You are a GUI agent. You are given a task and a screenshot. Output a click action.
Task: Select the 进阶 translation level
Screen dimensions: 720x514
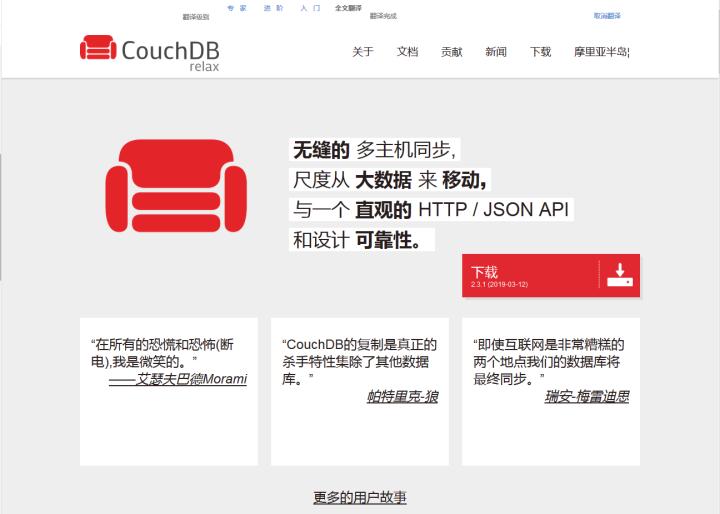coord(274,8)
